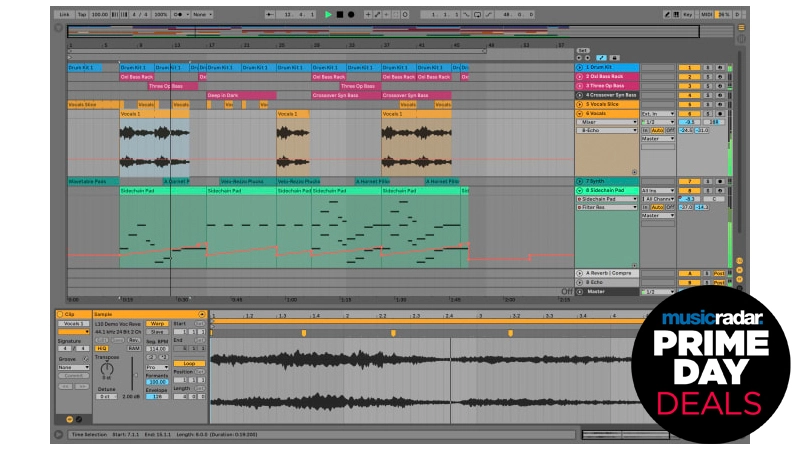Collapse the 8 Sidechain Pad track

tap(580, 190)
